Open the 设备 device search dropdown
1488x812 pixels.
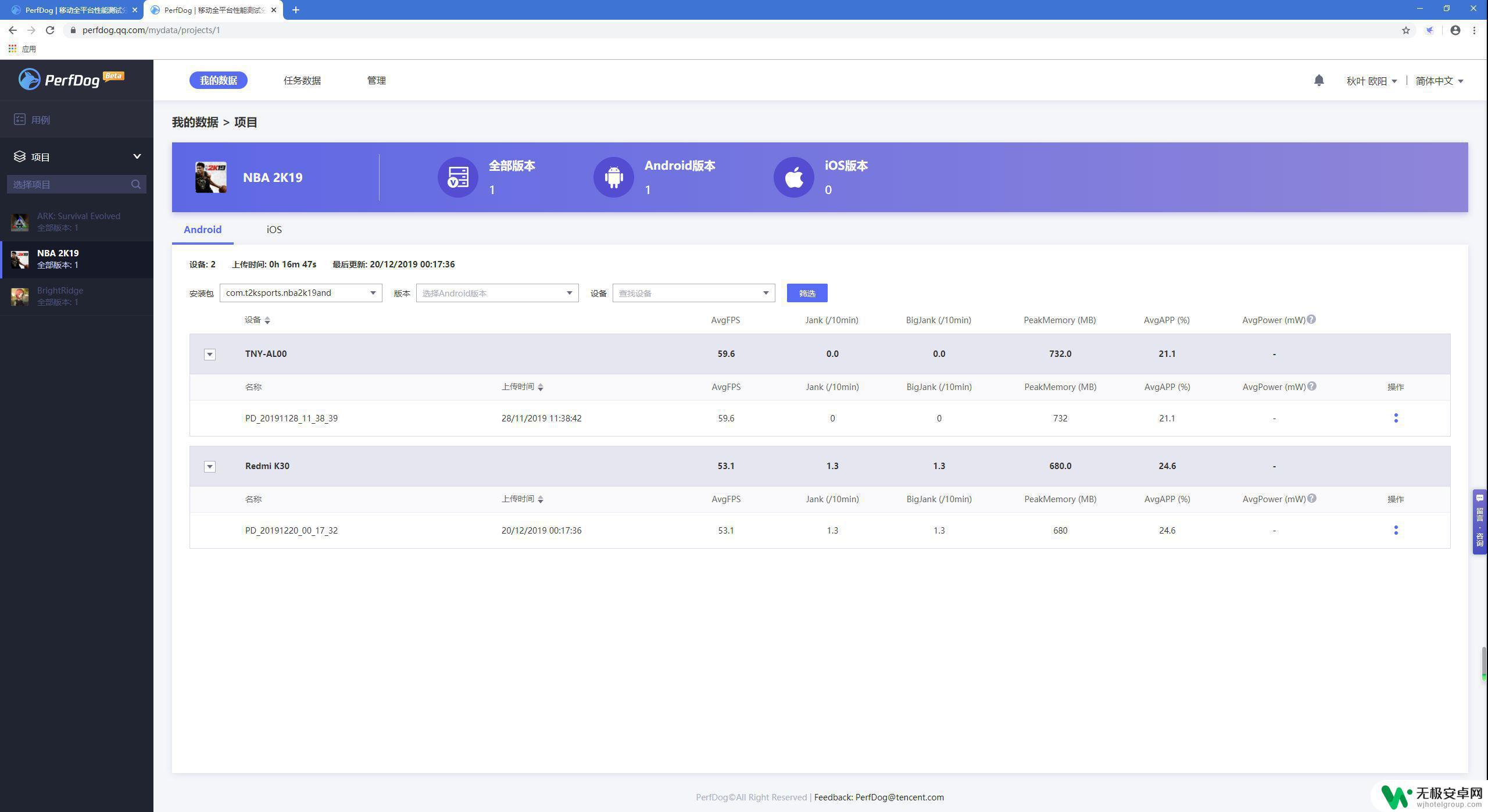[x=694, y=293]
